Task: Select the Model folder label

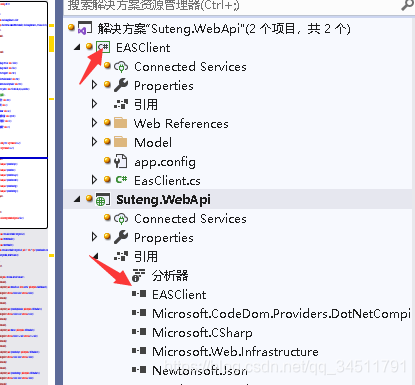Action: (153, 143)
